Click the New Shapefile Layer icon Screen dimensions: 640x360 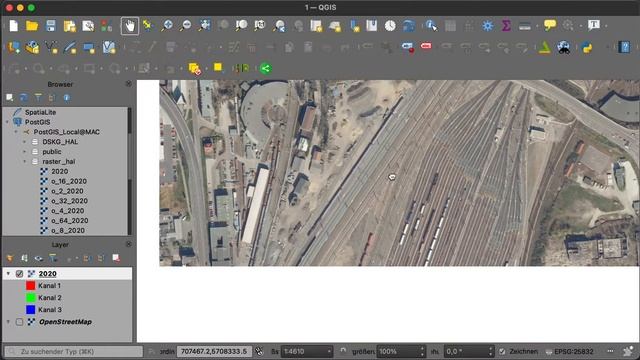pyautogui.click(x=51, y=47)
